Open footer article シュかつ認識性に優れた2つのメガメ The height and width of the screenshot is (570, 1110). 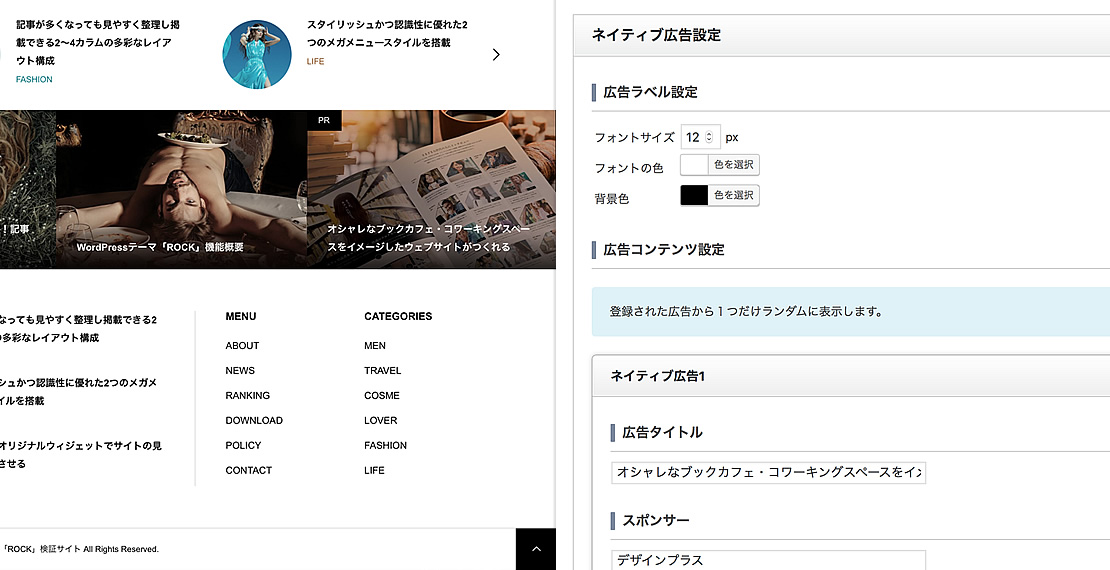79,392
